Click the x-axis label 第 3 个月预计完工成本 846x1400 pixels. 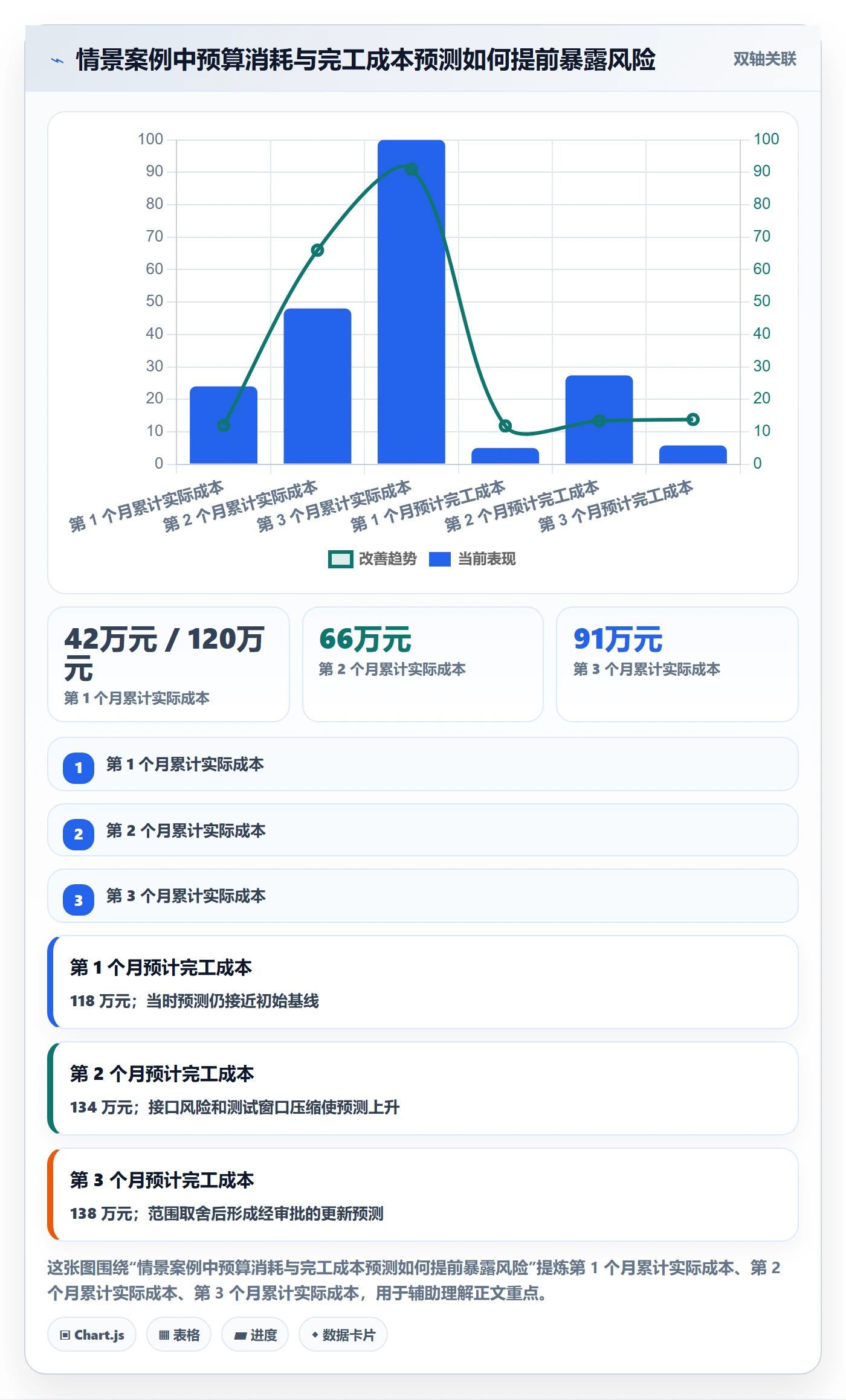click(615, 506)
